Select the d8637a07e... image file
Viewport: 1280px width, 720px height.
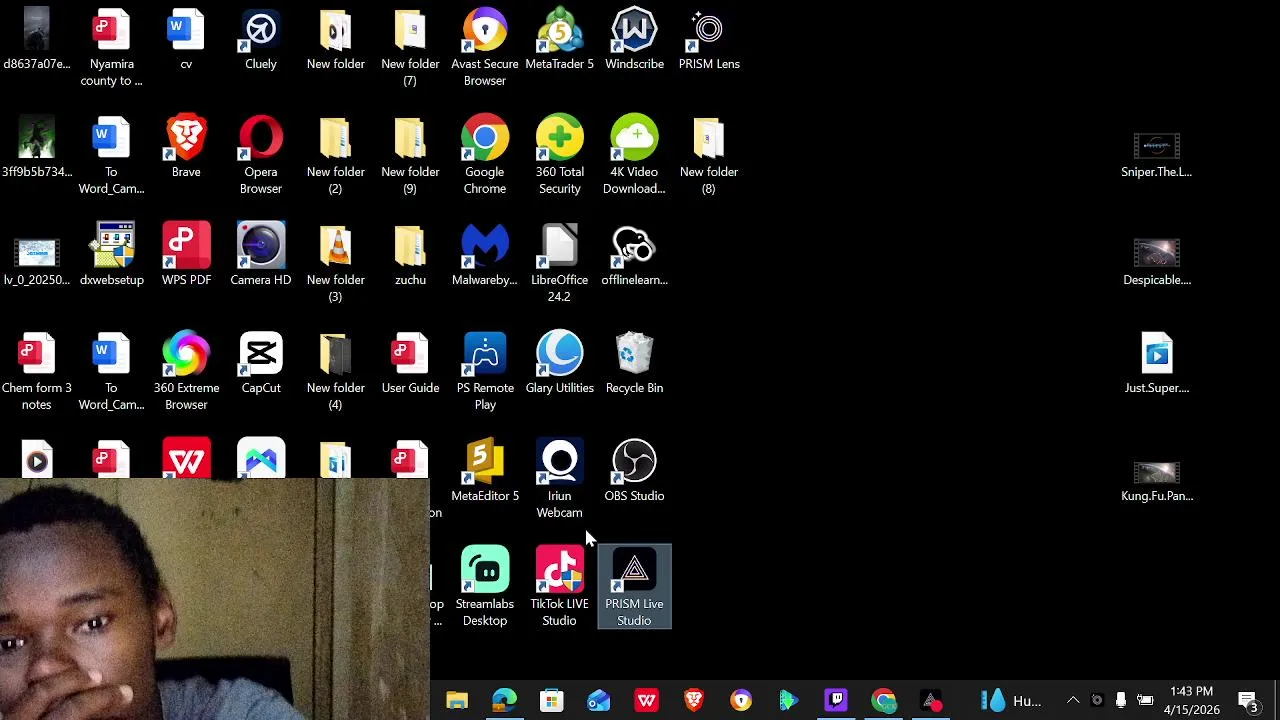click(x=37, y=40)
